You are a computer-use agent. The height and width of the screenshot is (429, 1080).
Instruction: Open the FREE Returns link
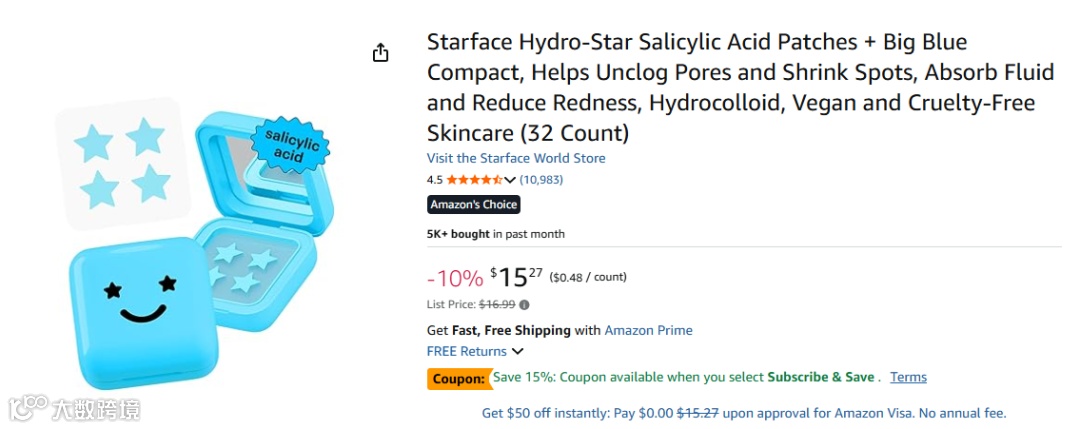(466, 351)
